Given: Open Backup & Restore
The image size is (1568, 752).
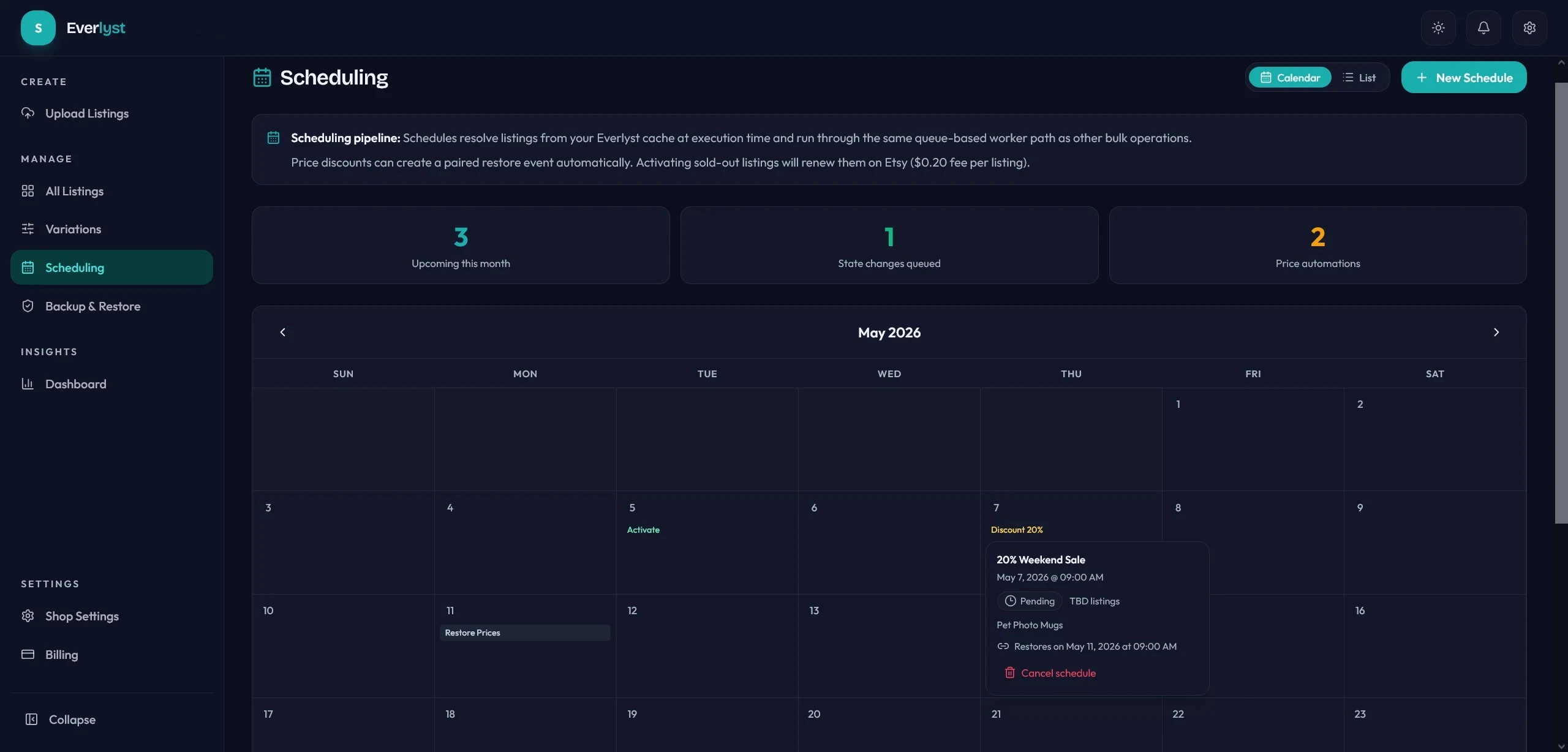Looking at the screenshot, I should pyautogui.click(x=111, y=306).
